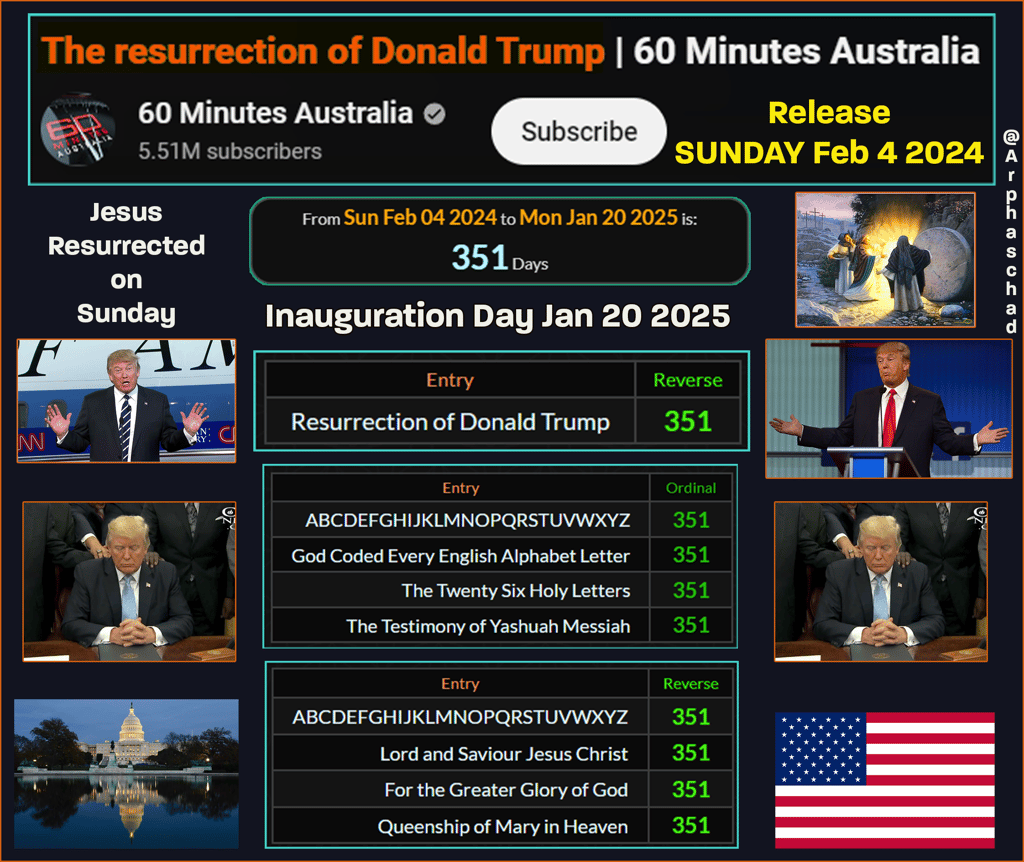Click 351 beside The Twenty Six Holy Letters
1024x862 pixels.
pos(691,591)
